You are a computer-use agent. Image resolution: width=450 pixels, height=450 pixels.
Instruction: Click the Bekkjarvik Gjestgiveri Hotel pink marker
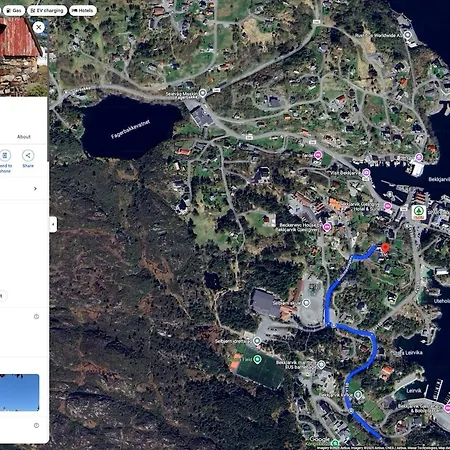click(387, 206)
